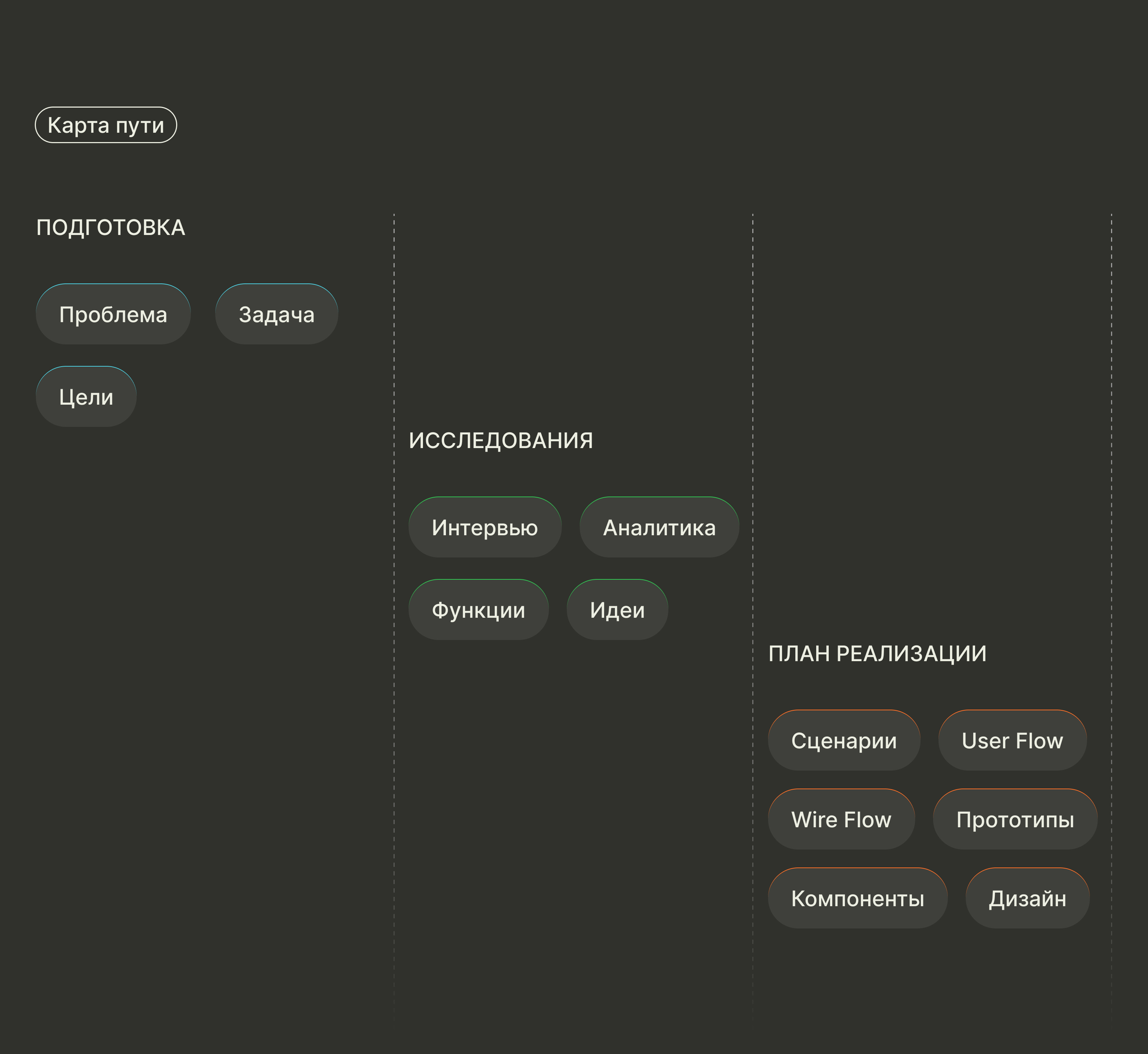The image size is (1148, 1054).
Task: Select the Дизайн pill
Action: tap(1027, 898)
